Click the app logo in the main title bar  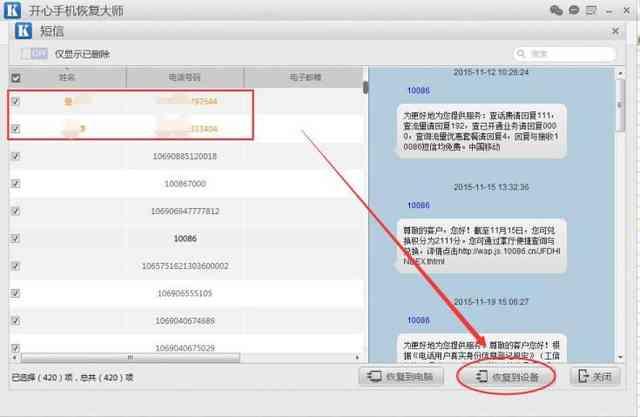[12, 10]
